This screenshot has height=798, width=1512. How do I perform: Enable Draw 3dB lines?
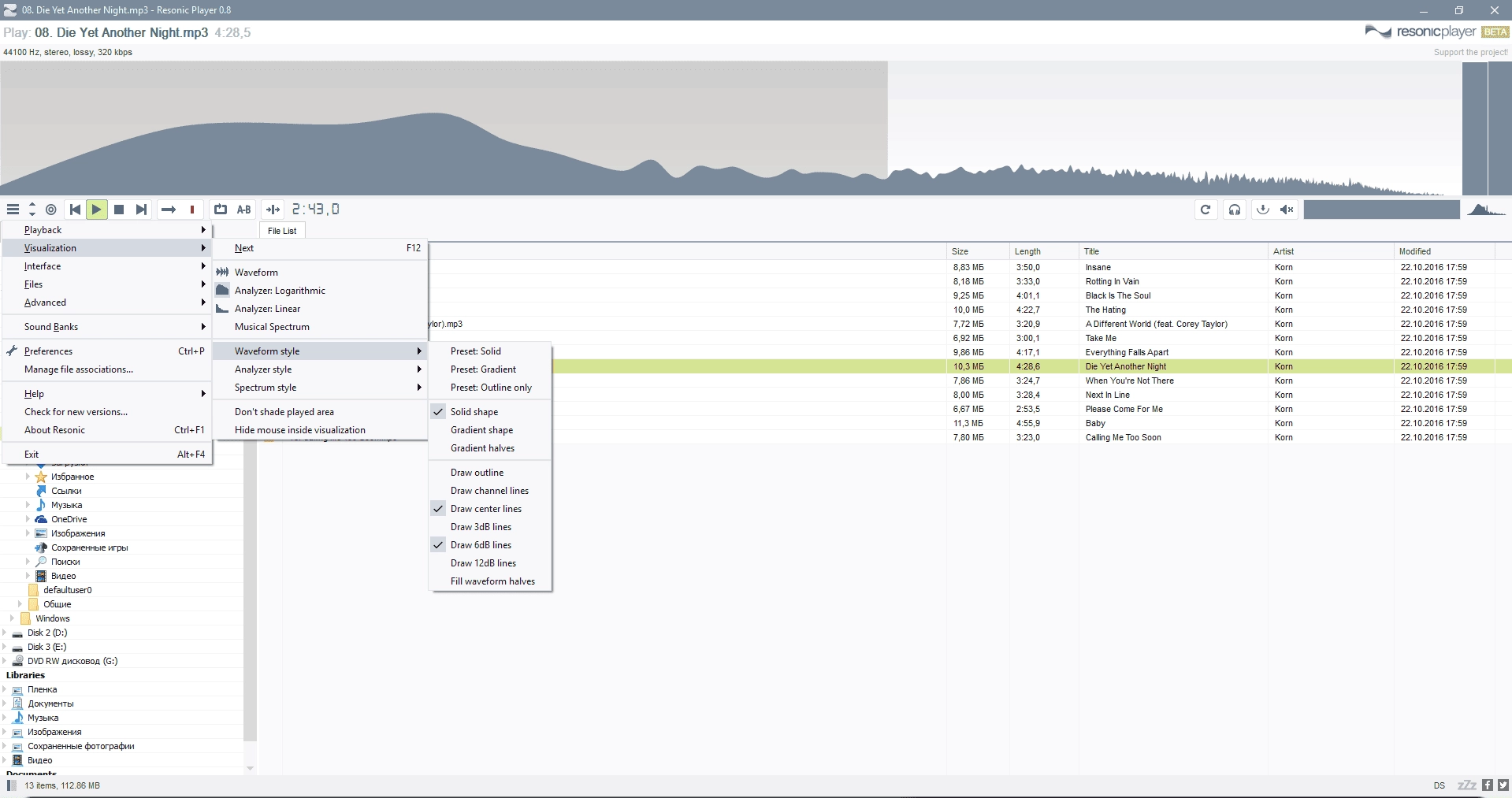pyautogui.click(x=490, y=527)
